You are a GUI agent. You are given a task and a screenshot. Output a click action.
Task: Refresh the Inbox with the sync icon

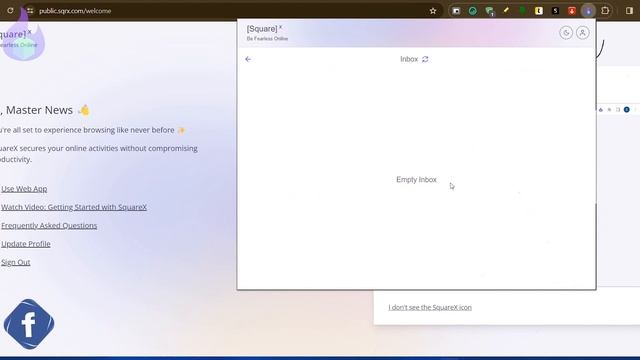pyautogui.click(x=425, y=59)
